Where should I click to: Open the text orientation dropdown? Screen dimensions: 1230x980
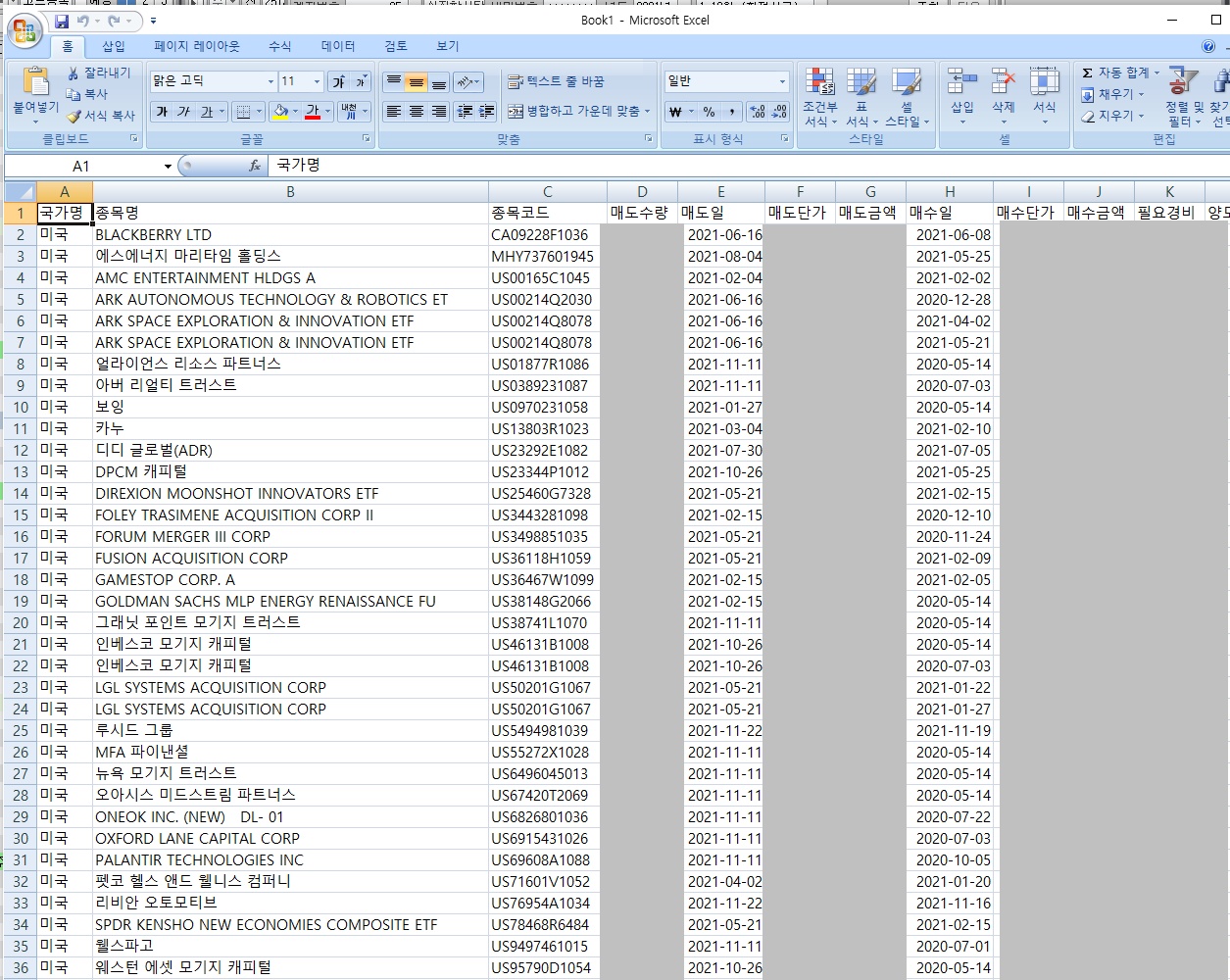tap(468, 82)
